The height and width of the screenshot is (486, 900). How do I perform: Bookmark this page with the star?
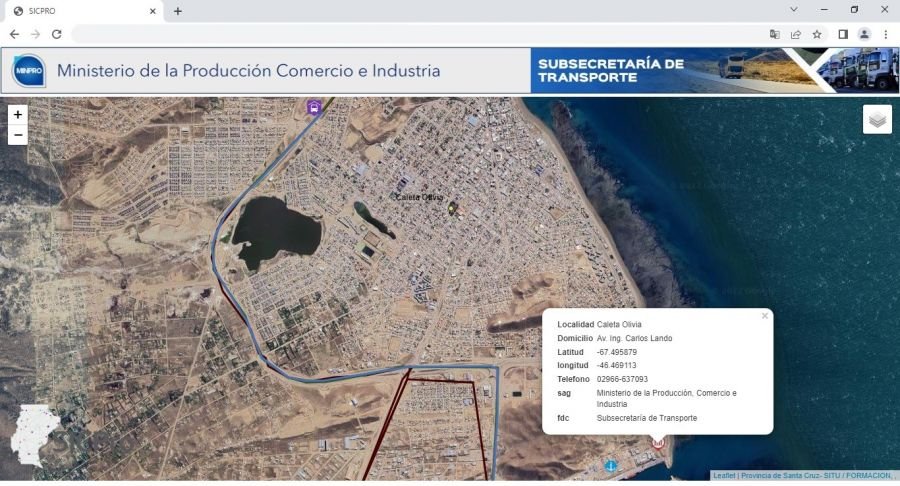pos(817,34)
